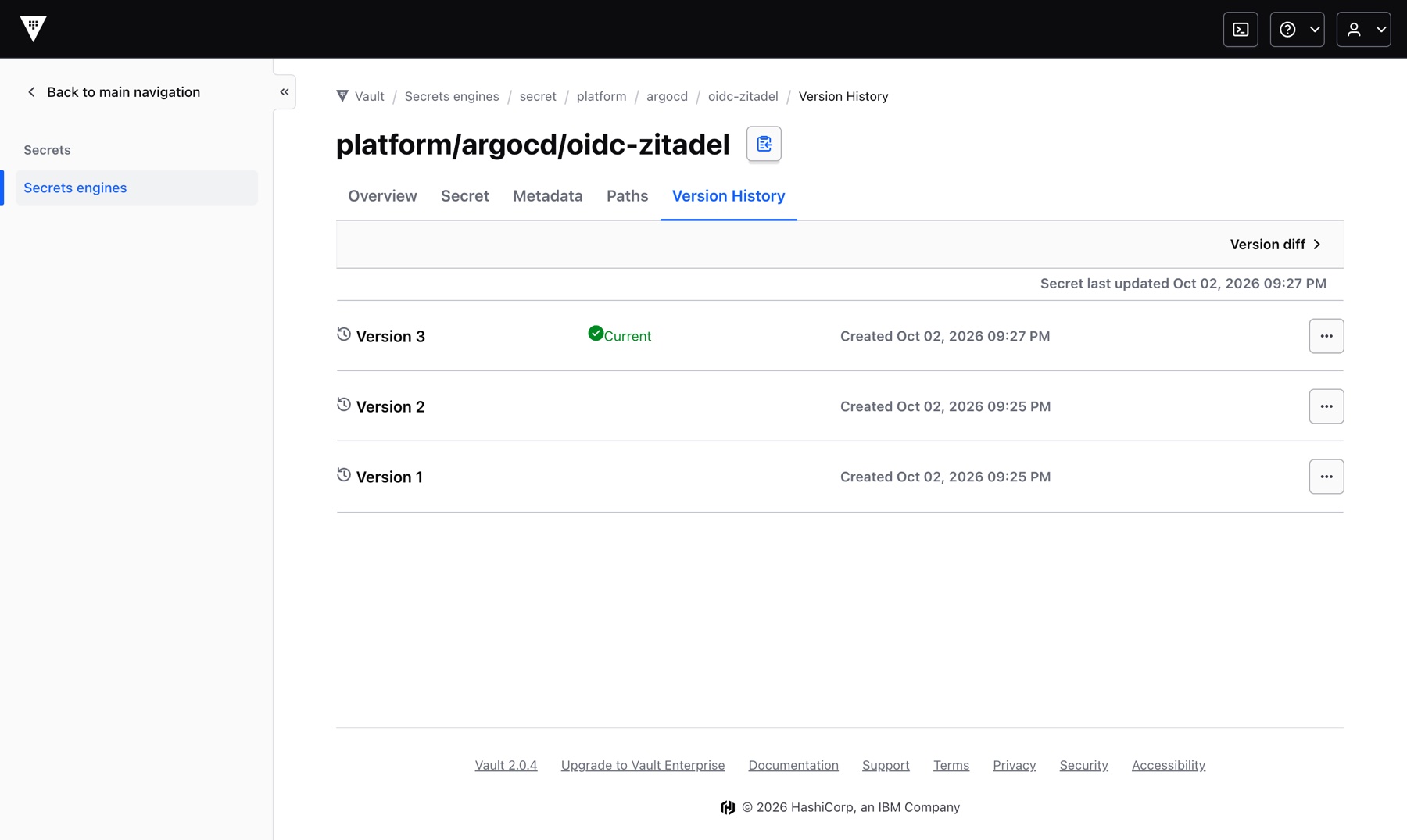Click the Version 1 history icon
1407x840 pixels.
click(x=344, y=475)
